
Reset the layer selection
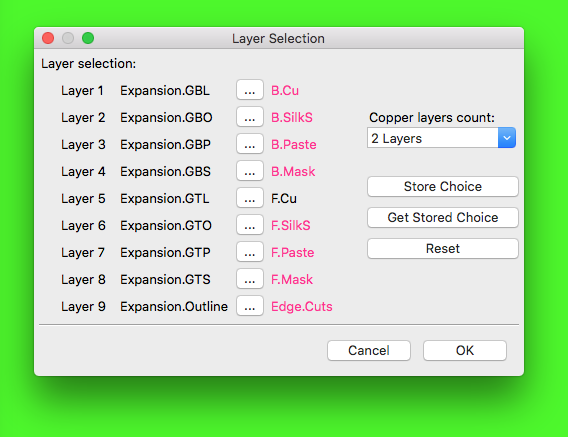443,249
